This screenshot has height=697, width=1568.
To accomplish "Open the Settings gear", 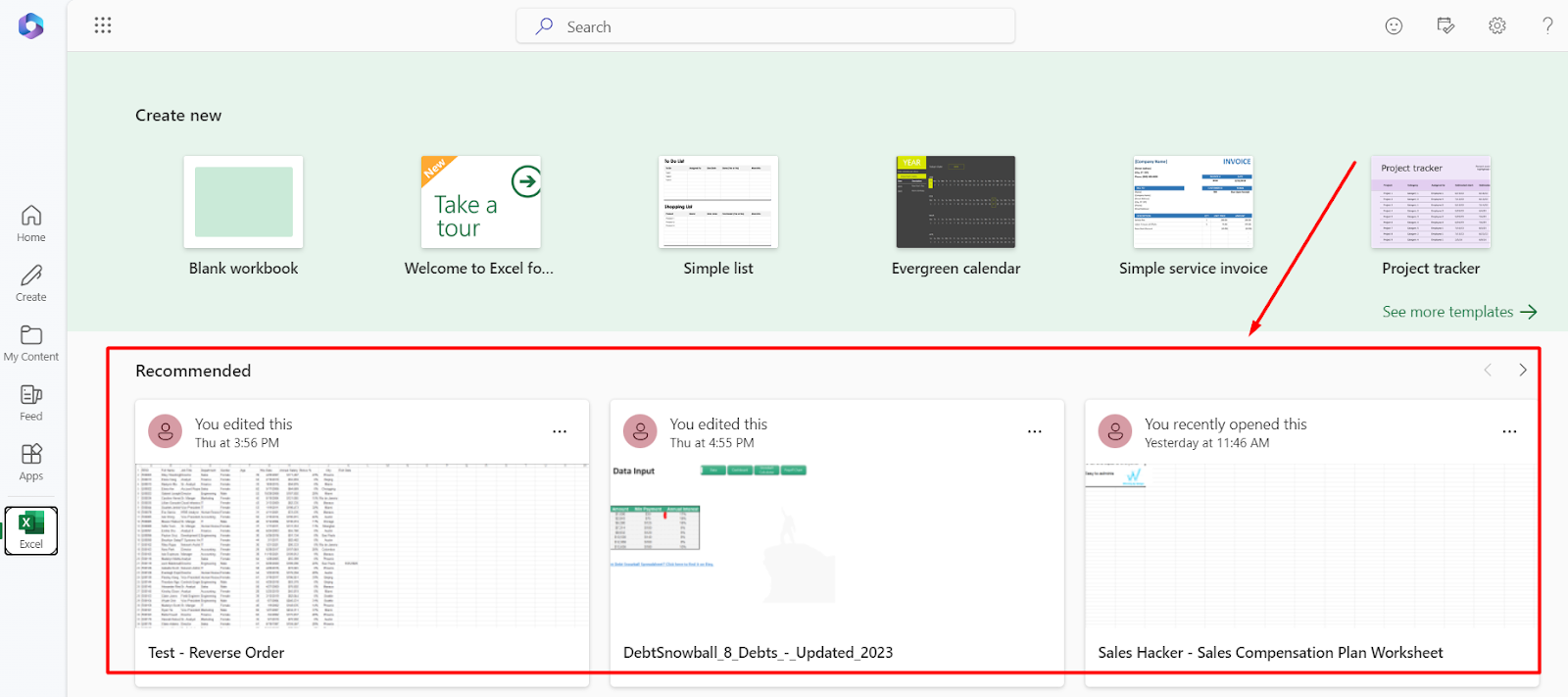I will tap(1497, 26).
